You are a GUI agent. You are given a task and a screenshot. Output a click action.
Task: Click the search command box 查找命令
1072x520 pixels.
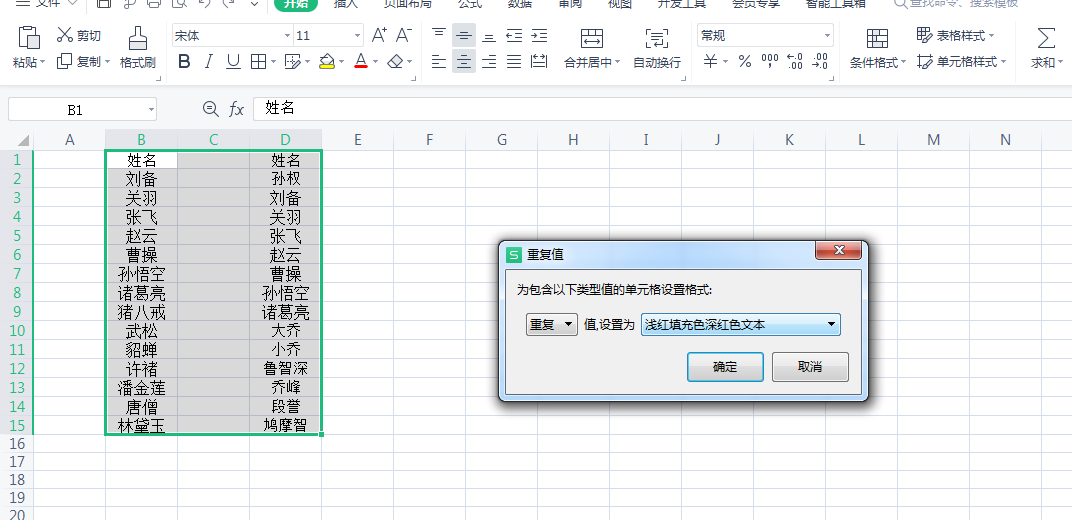956,3
